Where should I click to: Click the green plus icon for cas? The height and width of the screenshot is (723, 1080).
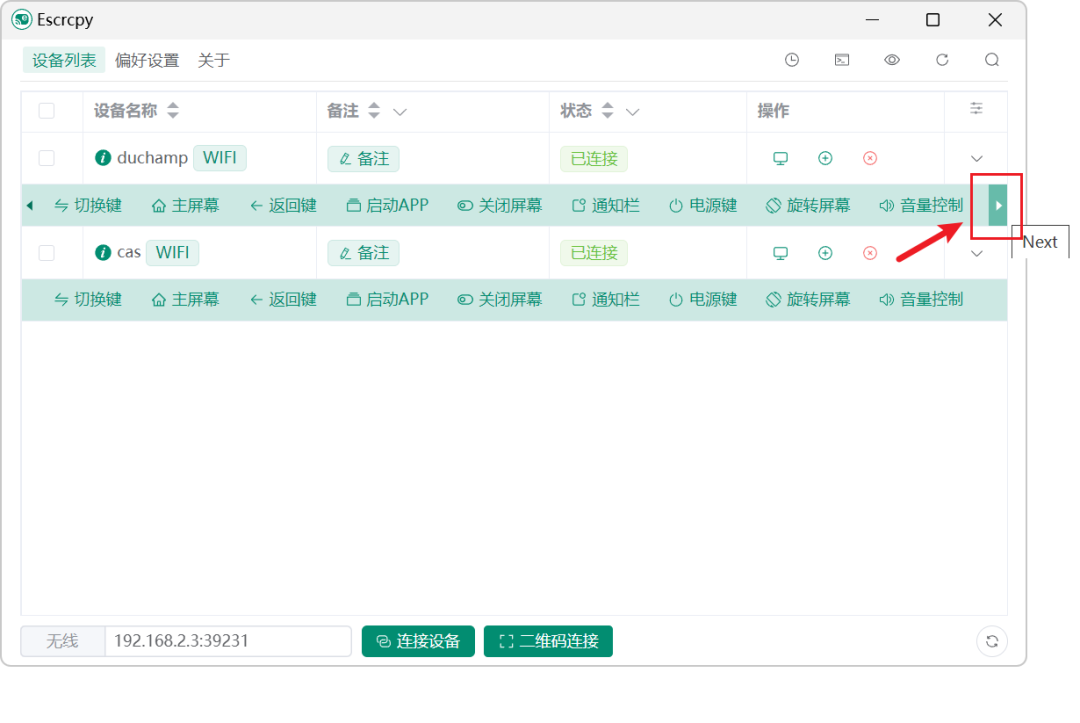tap(825, 253)
